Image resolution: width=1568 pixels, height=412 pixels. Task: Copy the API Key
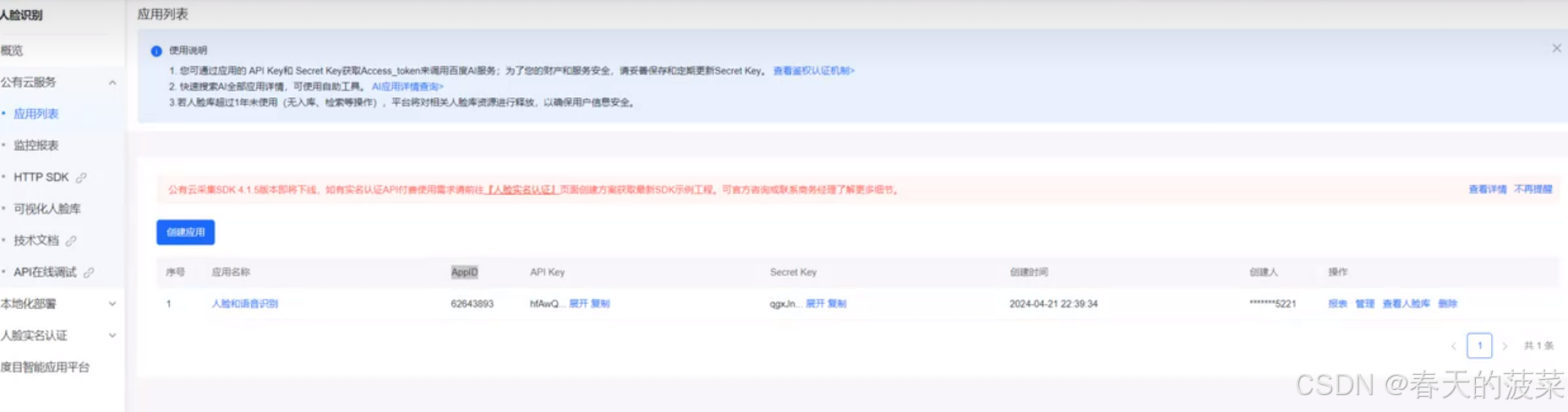pyautogui.click(x=600, y=304)
